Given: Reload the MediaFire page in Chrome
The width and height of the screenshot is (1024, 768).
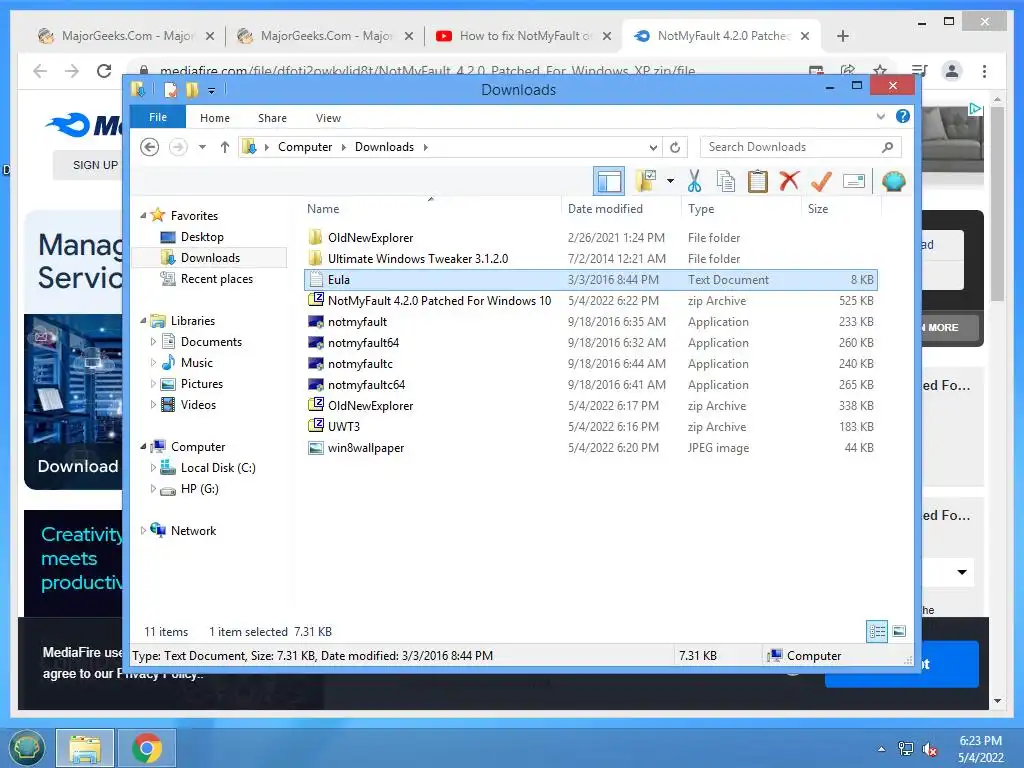Looking at the screenshot, I should (104, 71).
